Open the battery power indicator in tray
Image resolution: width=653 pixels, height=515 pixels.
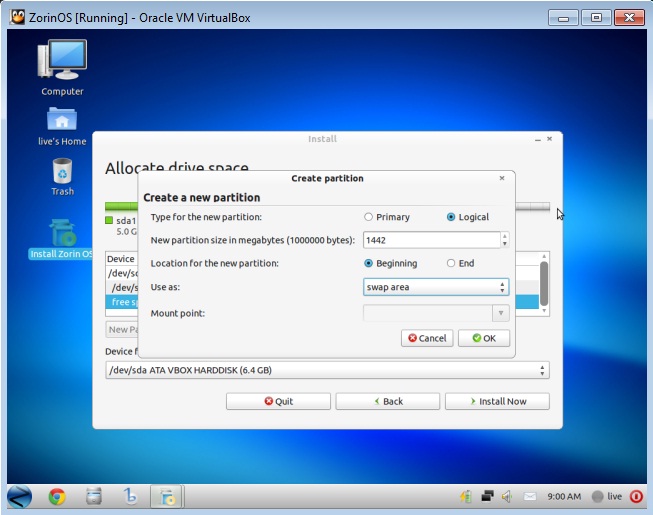[466, 497]
